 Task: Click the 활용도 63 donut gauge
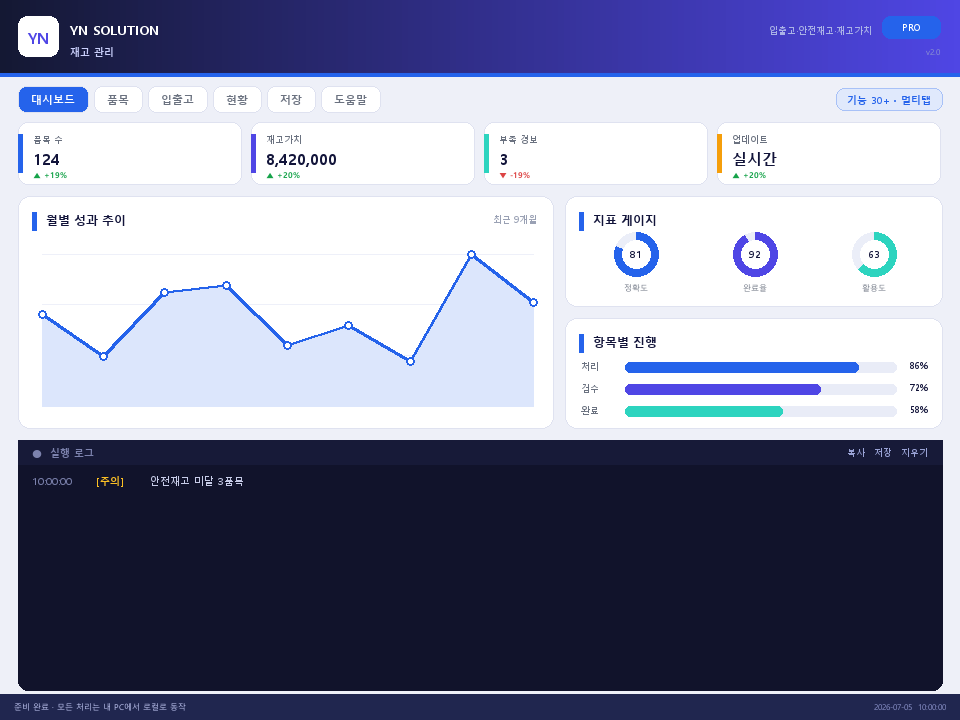pyautogui.click(x=874, y=255)
